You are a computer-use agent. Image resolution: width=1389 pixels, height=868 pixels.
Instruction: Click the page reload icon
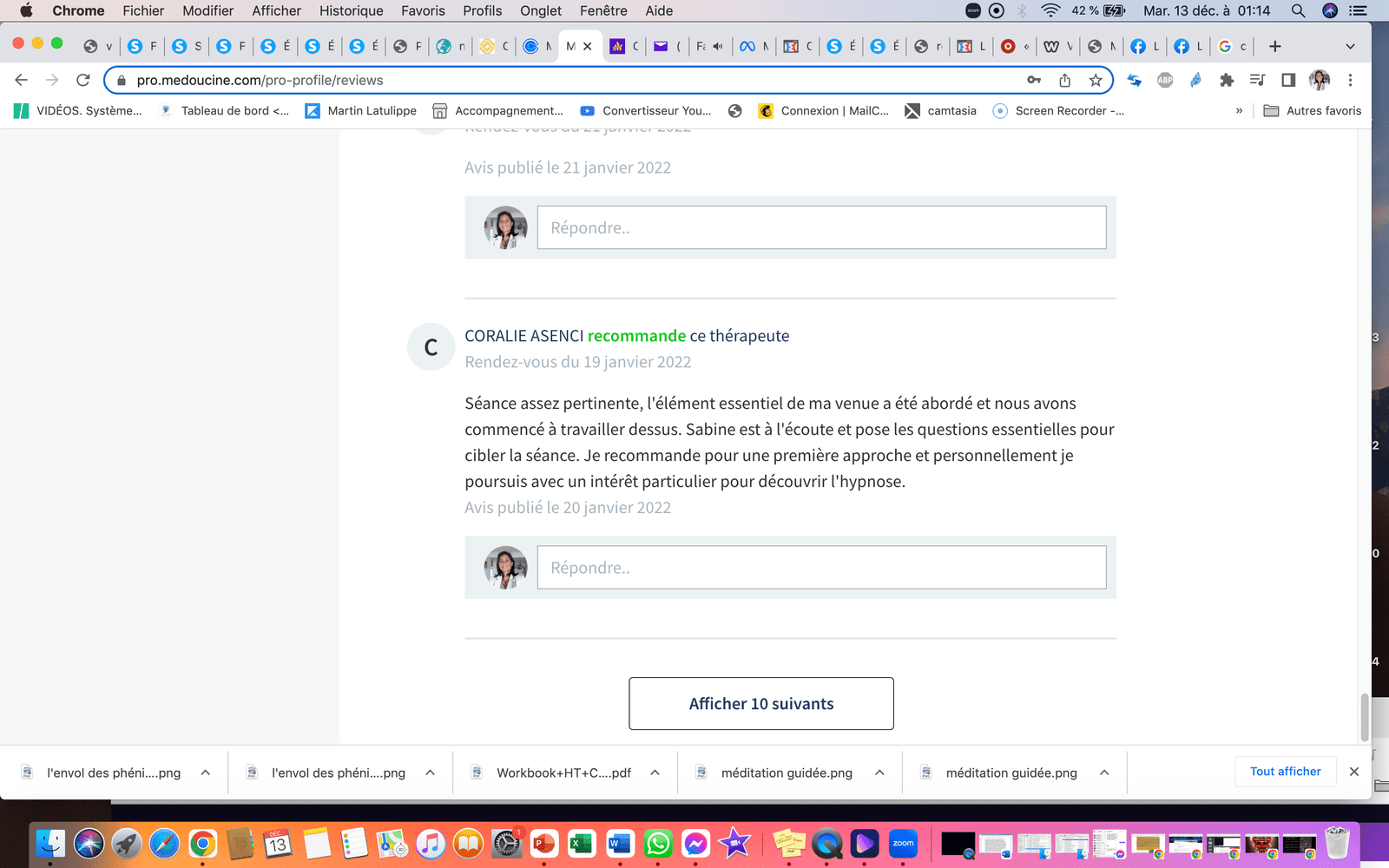83,80
